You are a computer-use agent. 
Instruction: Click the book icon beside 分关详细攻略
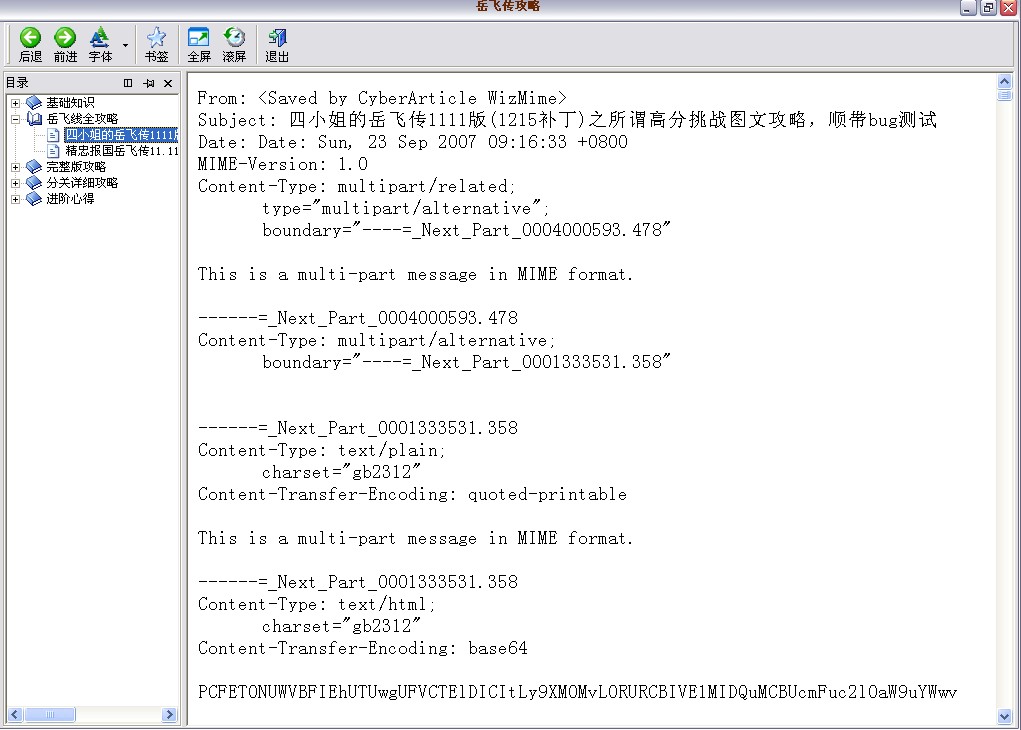click(x=34, y=183)
